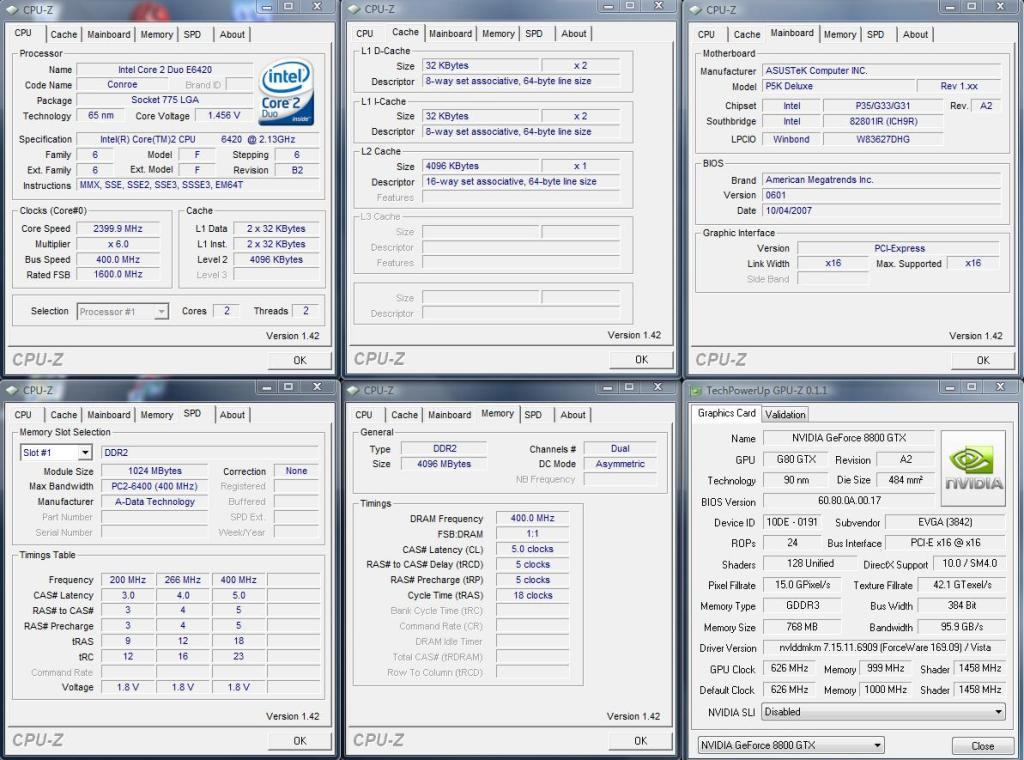Click the Memory Size value 4096 MBytes
This screenshot has height=760, width=1024.
pyautogui.click(x=444, y=464)
